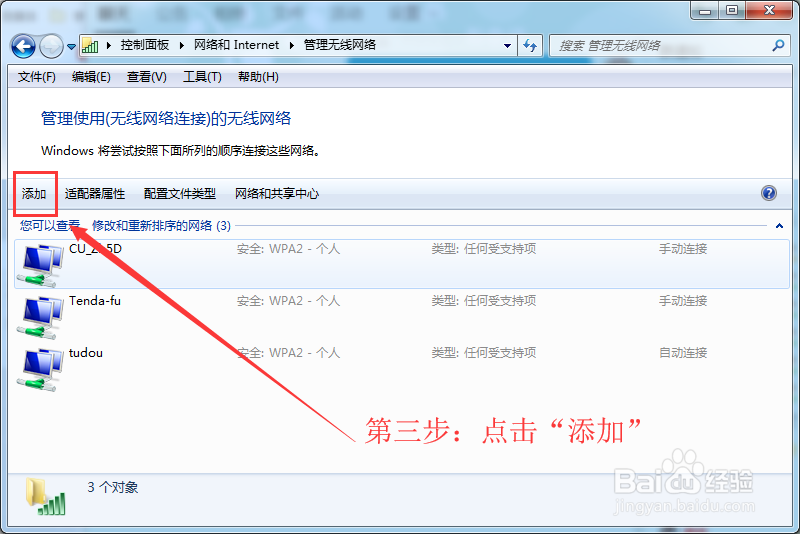This screenshot has height=534, width=800.
Task: Select the Tenda-fu network icon
Action: click(x=40, y=318)
